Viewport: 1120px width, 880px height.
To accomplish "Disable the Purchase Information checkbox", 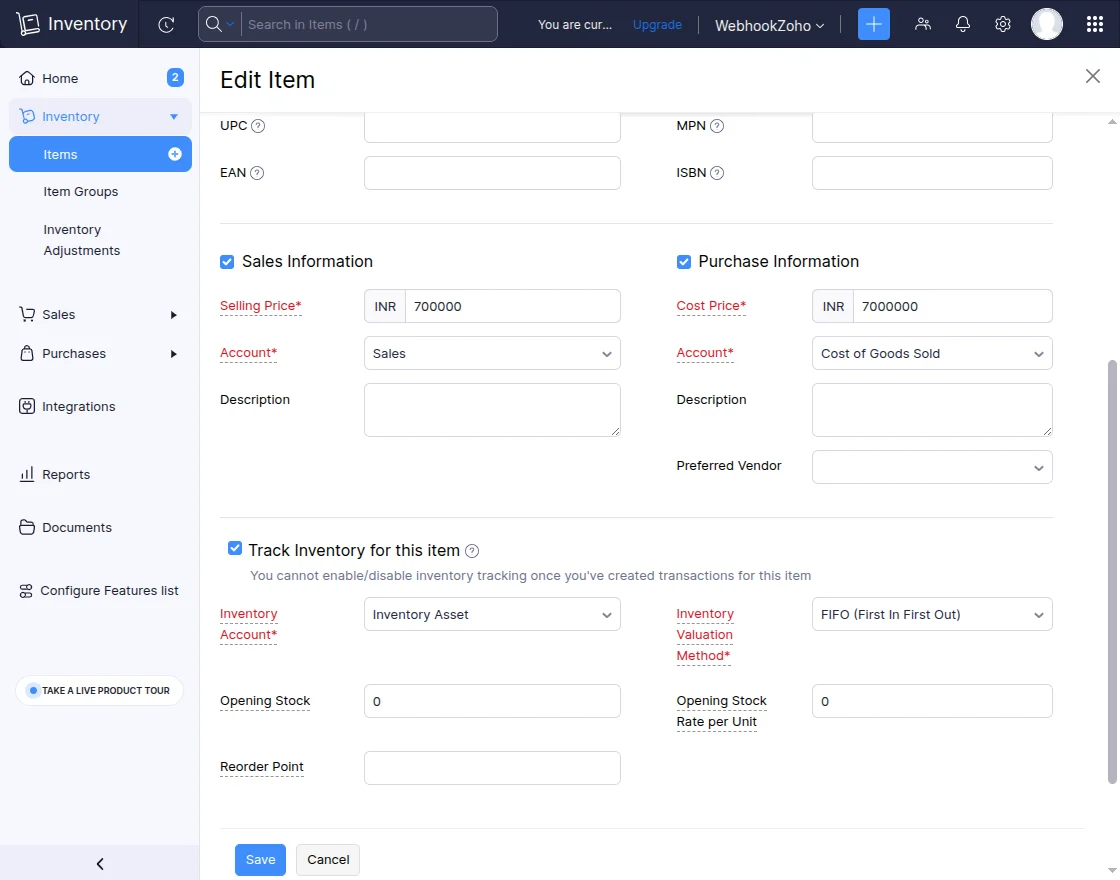I will click(x=683, y=261).
